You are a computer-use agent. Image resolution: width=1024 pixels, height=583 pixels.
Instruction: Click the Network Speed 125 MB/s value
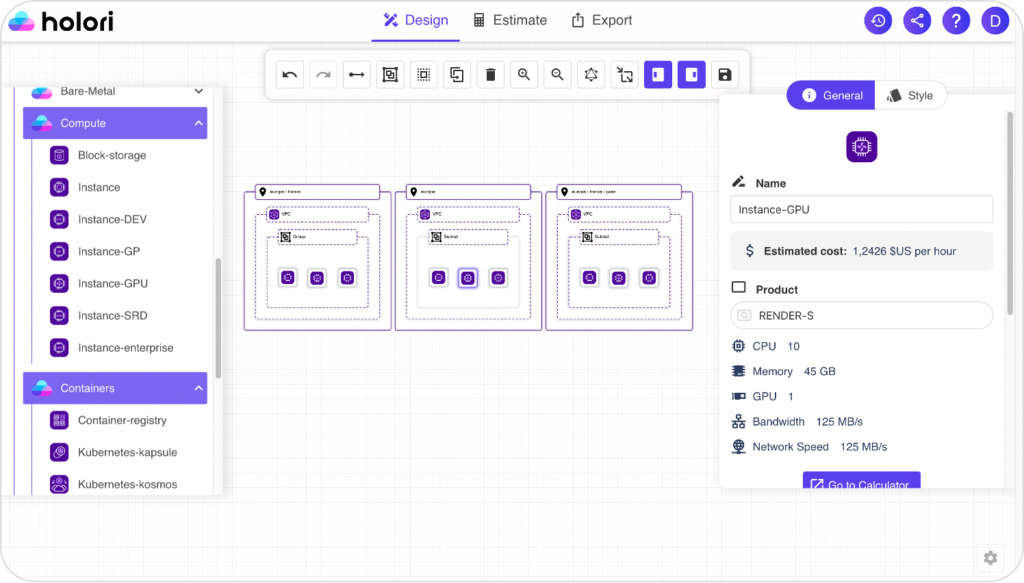tap(863, 447)
